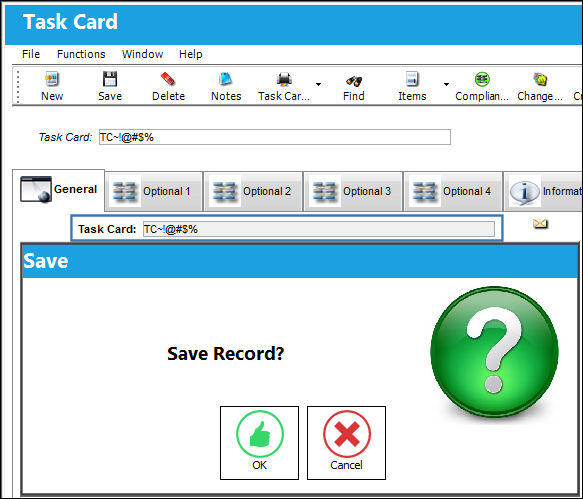The image size is (583, 499).
Task: Click the envelope mail icon
Action: pyautogui.click(x=540, y=224)
